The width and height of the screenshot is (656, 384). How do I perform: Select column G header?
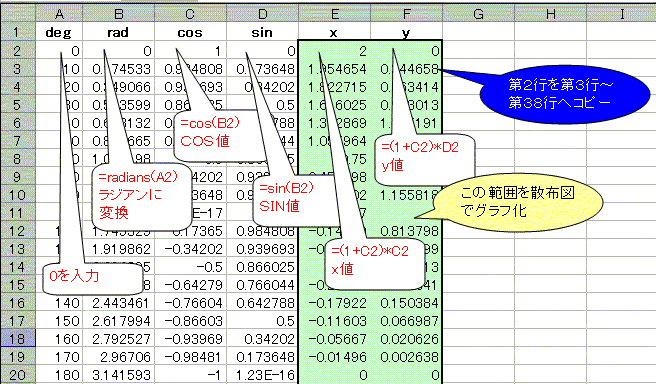478,14
